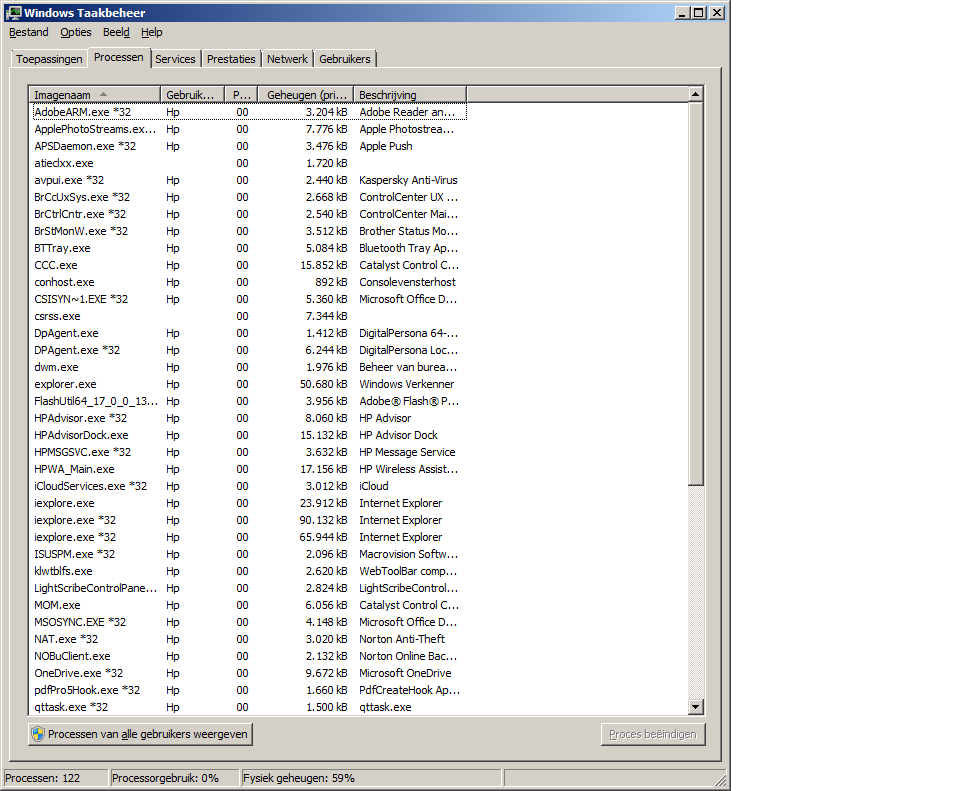Switch to the Toepassingen tab
The image size is (960, 791).
[x=49, y=59]
